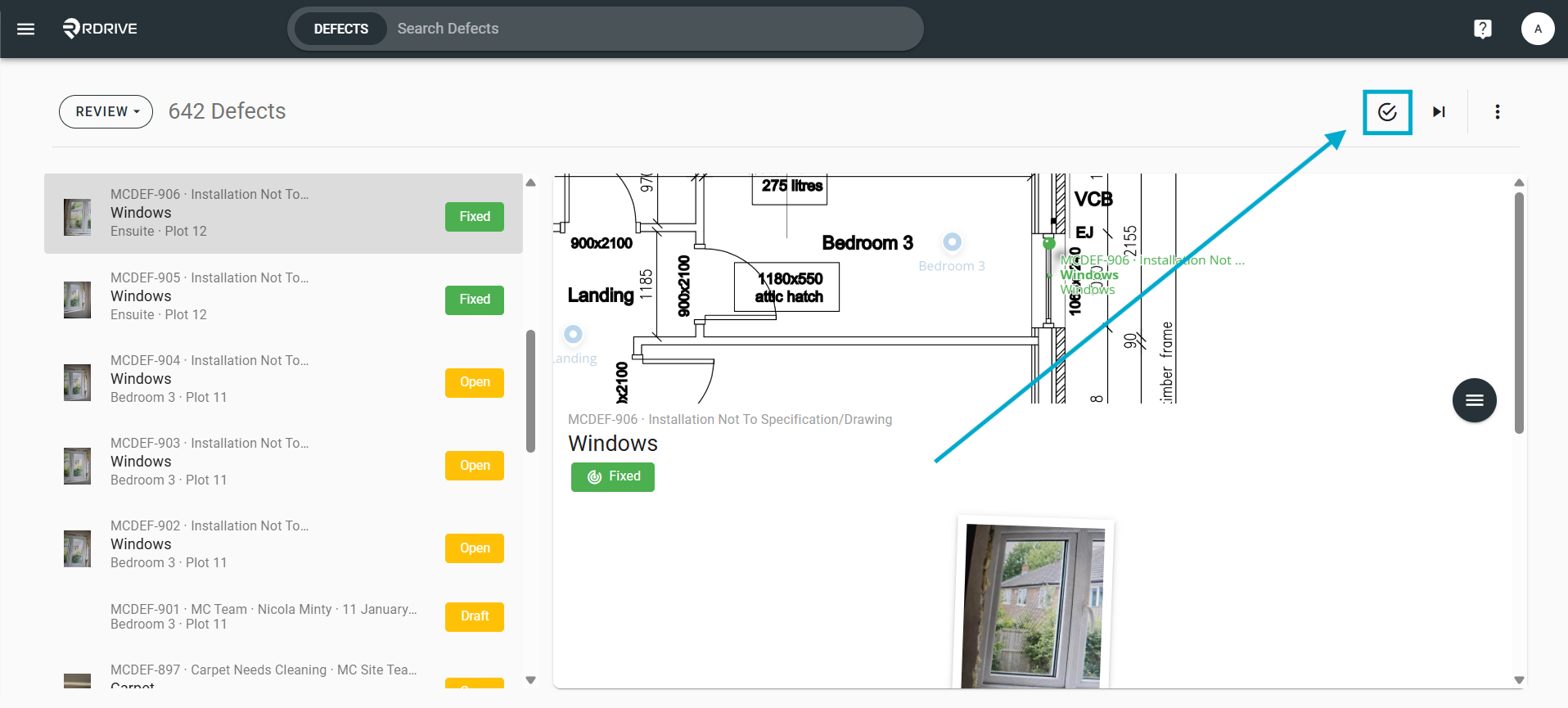
Task: Click defect list scroll down arrow
Action: click(x=530, y=680)
